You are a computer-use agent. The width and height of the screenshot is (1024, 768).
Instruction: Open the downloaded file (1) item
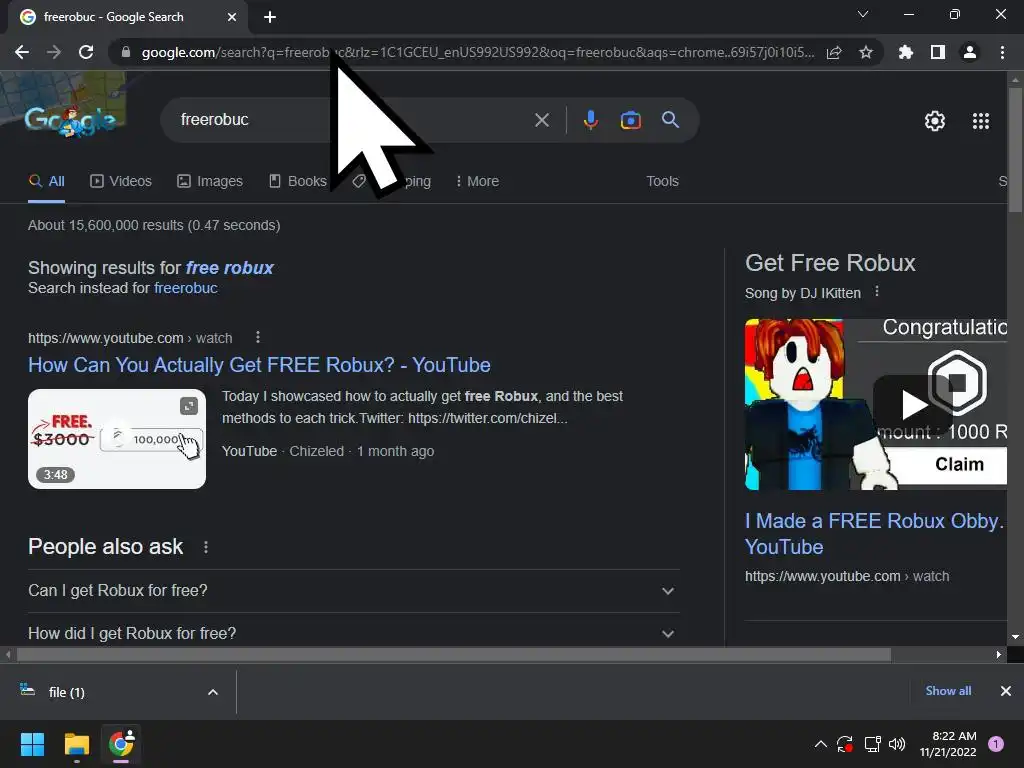pos(67,692)
